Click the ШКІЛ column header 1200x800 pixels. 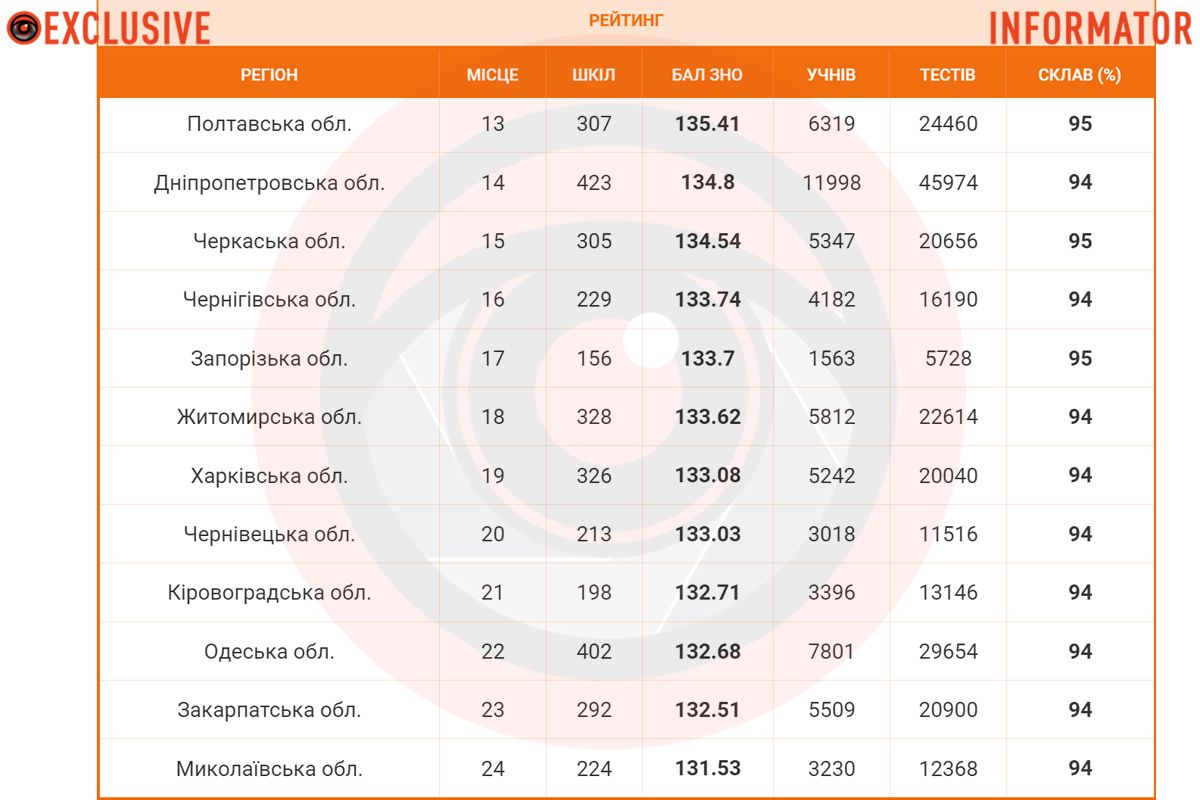coord(593,75)
